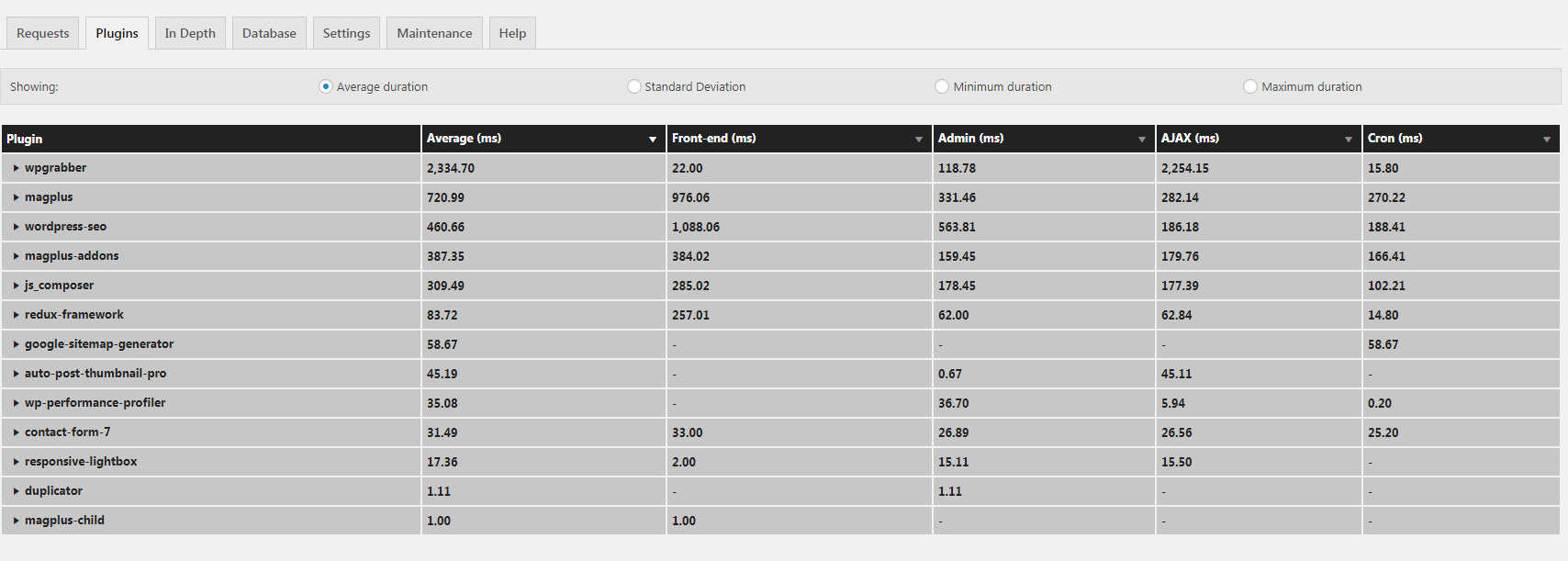Select the Minimum duration option

(942, 86)
